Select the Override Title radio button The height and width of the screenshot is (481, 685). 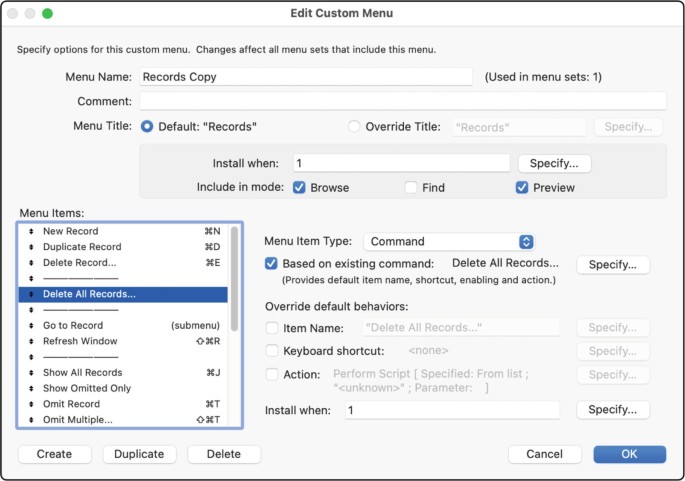[x=353, y=127]
